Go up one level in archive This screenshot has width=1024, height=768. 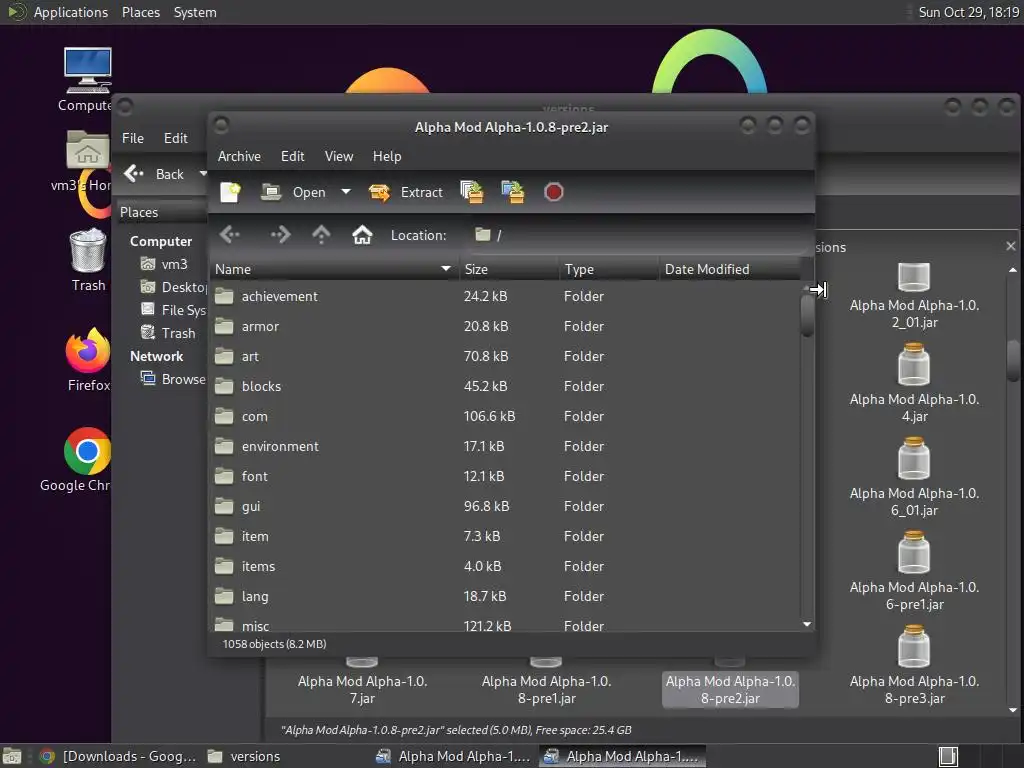pos(321,234)
